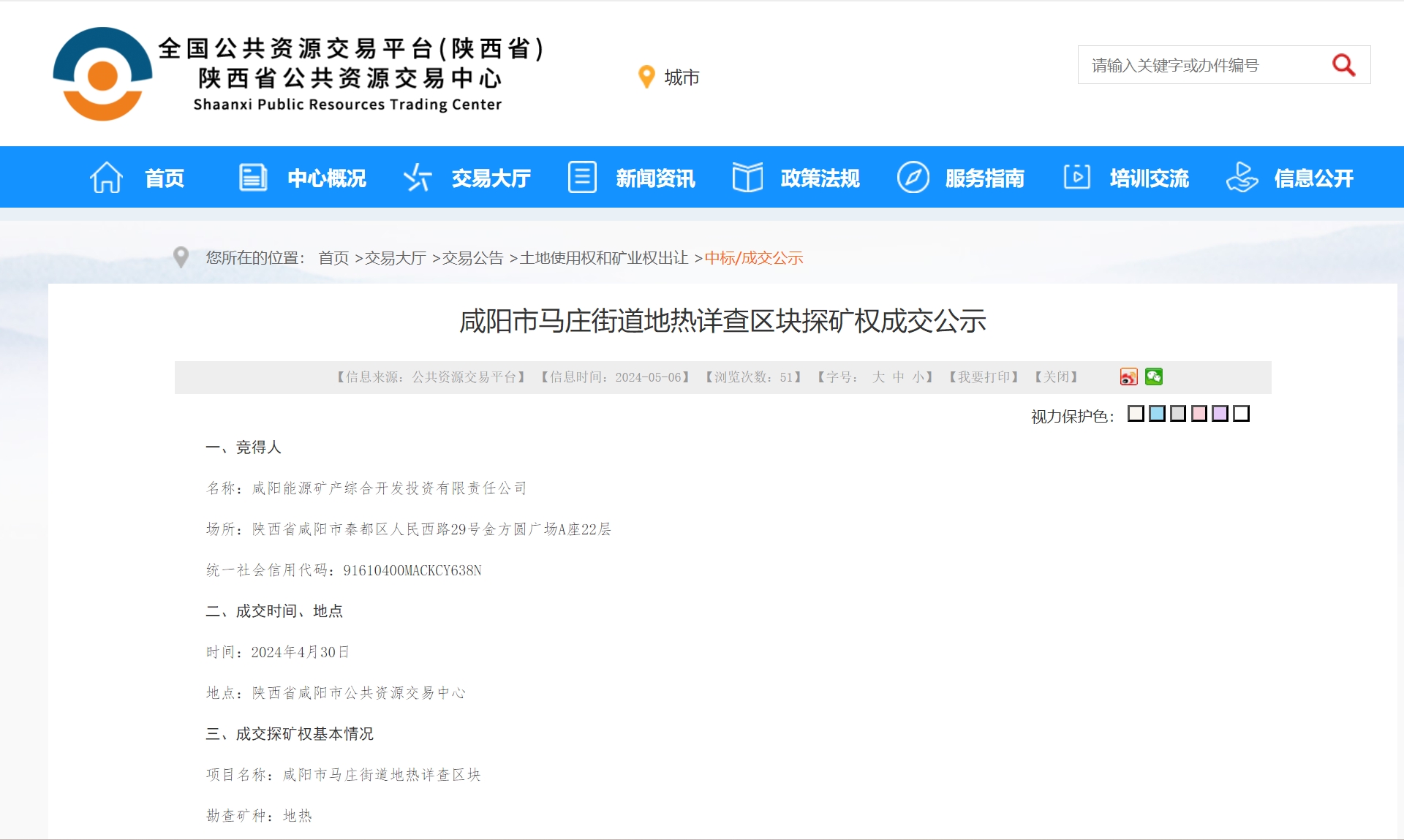Click 我要打印 to print the page
1404x840 pixels.
point(984,377)
